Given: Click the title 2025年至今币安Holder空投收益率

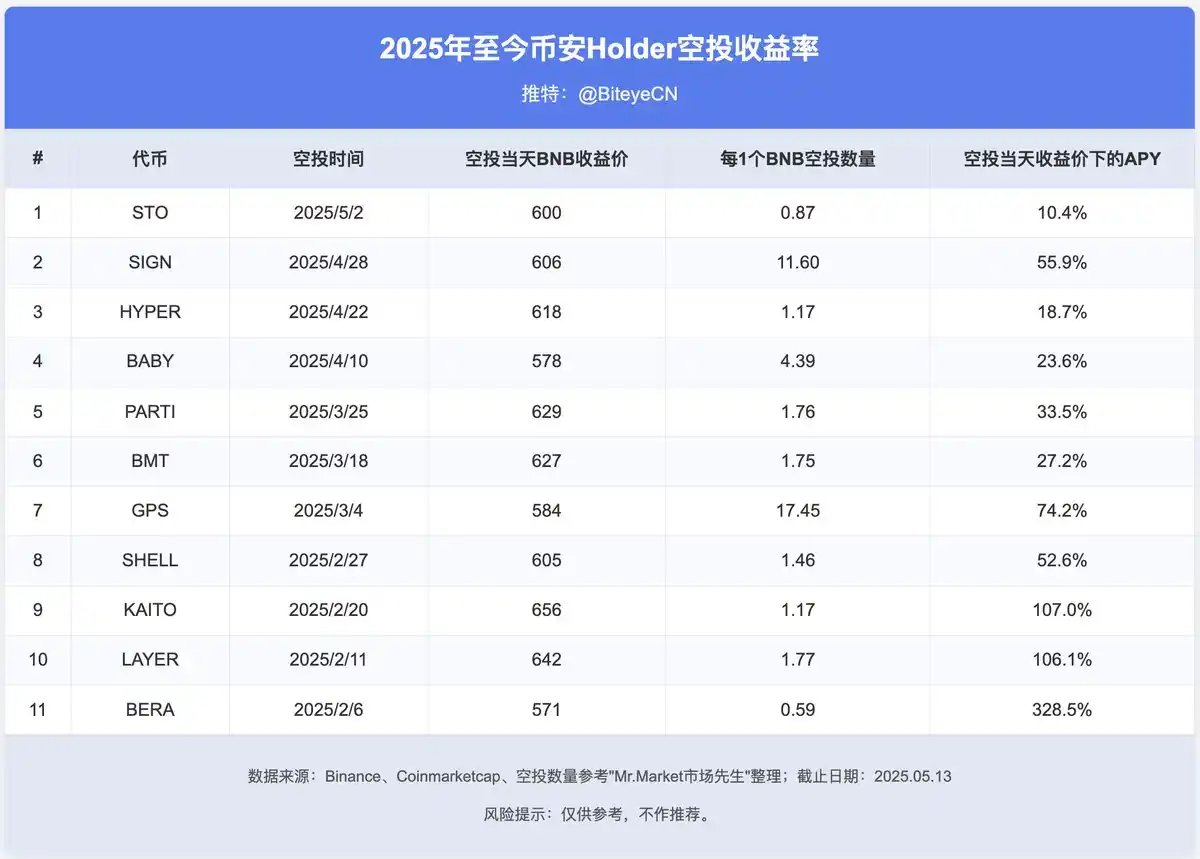Looking at the screenshot, I should (x=599, y=49).
